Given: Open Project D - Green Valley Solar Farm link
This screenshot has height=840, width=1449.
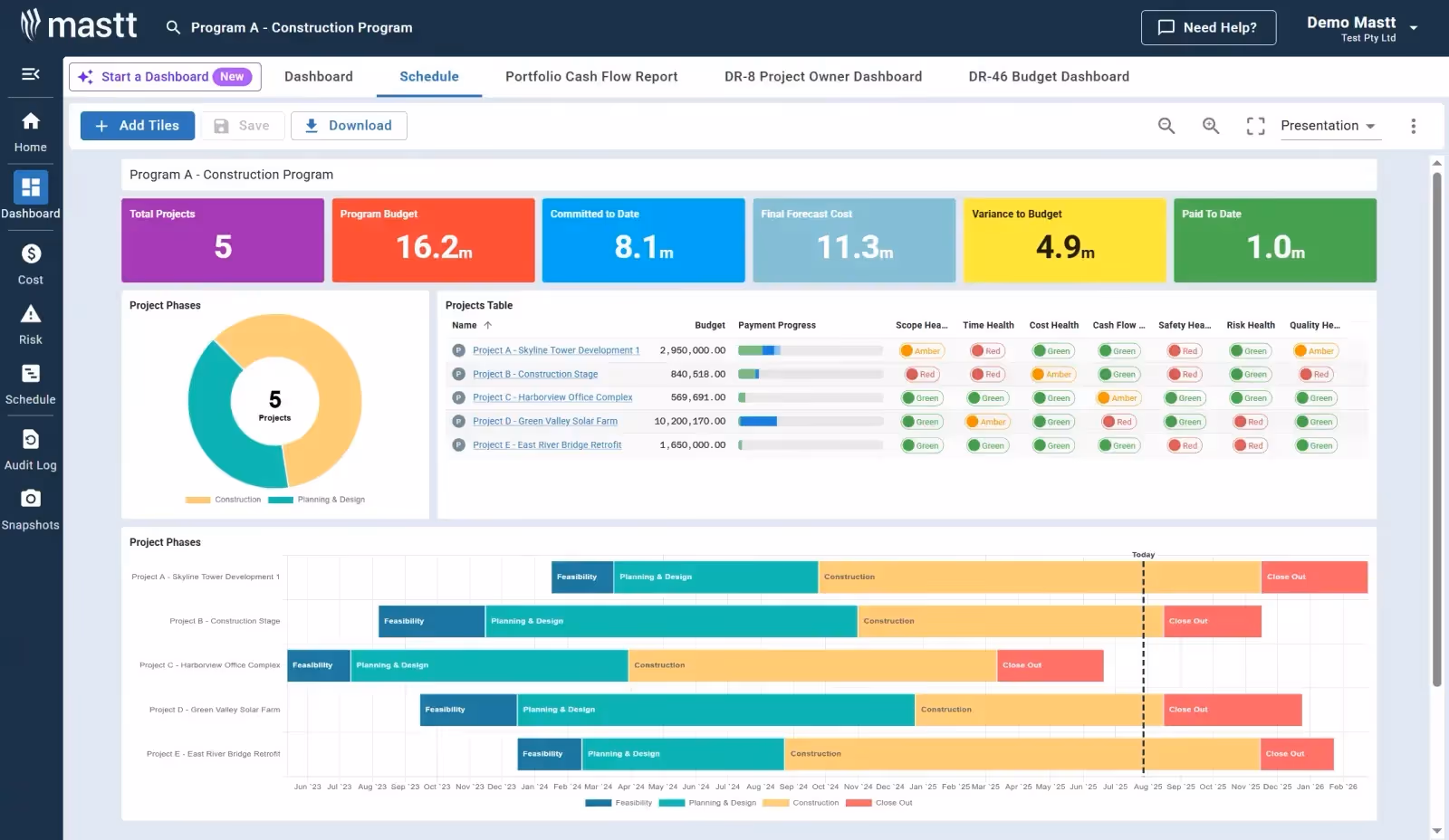Looking at the screenshot, I should point(545,422).
